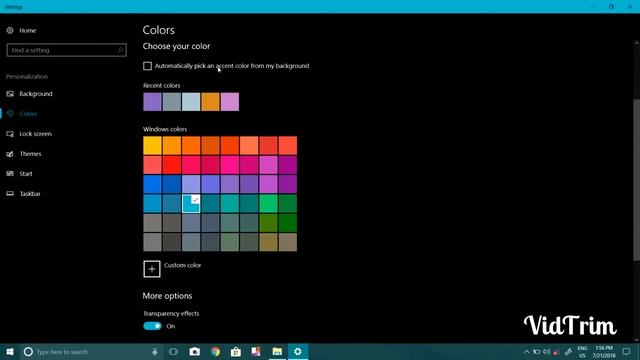Pick the orange recent color swatch
The height and width of the screenshot is (360, 640).
tap(210, 102)
